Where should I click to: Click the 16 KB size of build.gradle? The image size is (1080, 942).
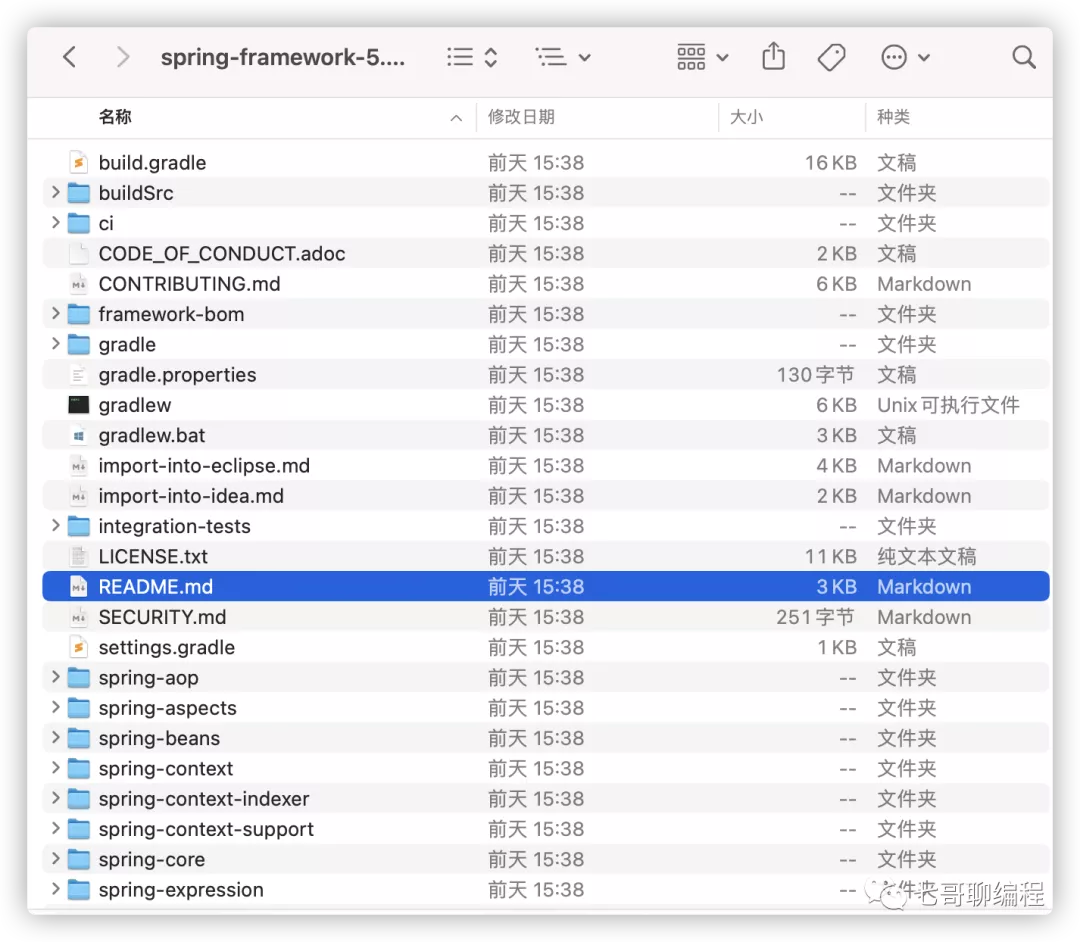click(x=830, y=163)
